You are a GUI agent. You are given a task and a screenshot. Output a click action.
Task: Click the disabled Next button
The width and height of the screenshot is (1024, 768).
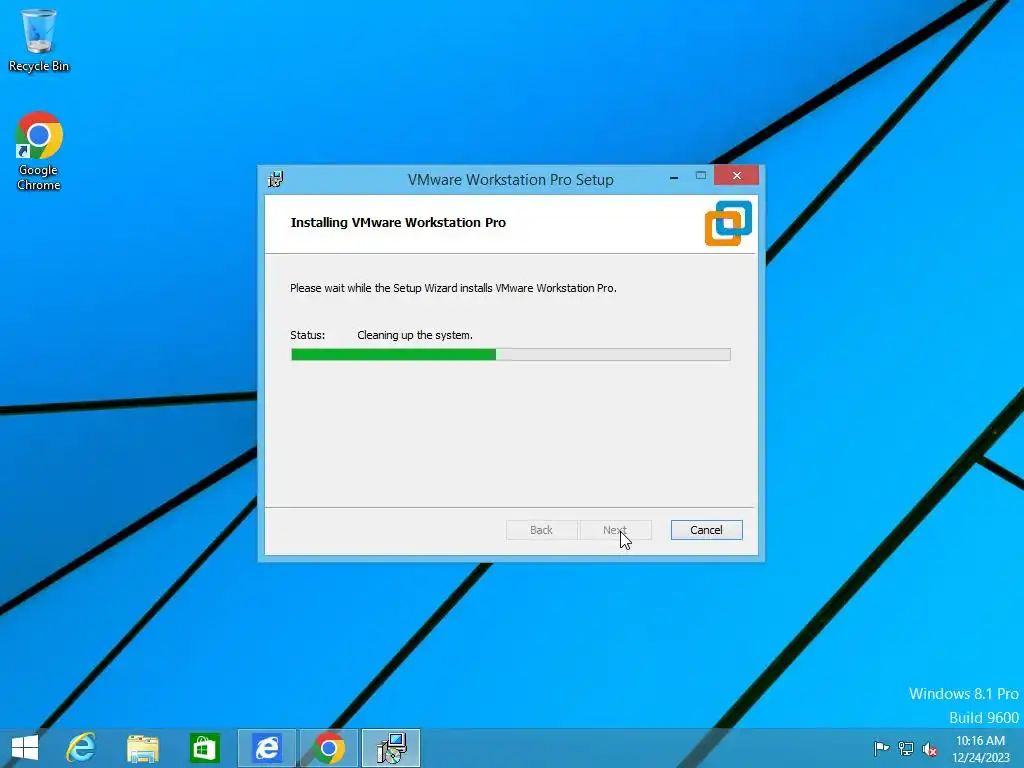pos(615,530)
